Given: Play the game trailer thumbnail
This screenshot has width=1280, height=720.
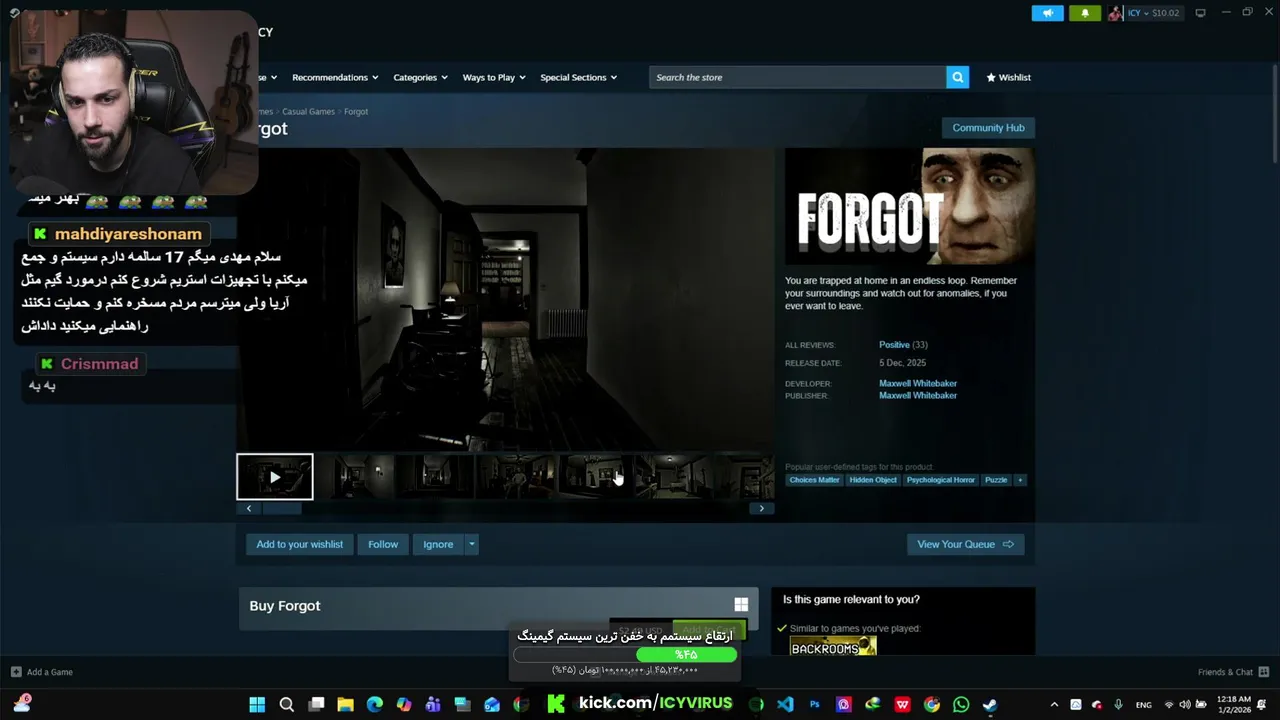Looking at the screenshot, I should 275,477.
